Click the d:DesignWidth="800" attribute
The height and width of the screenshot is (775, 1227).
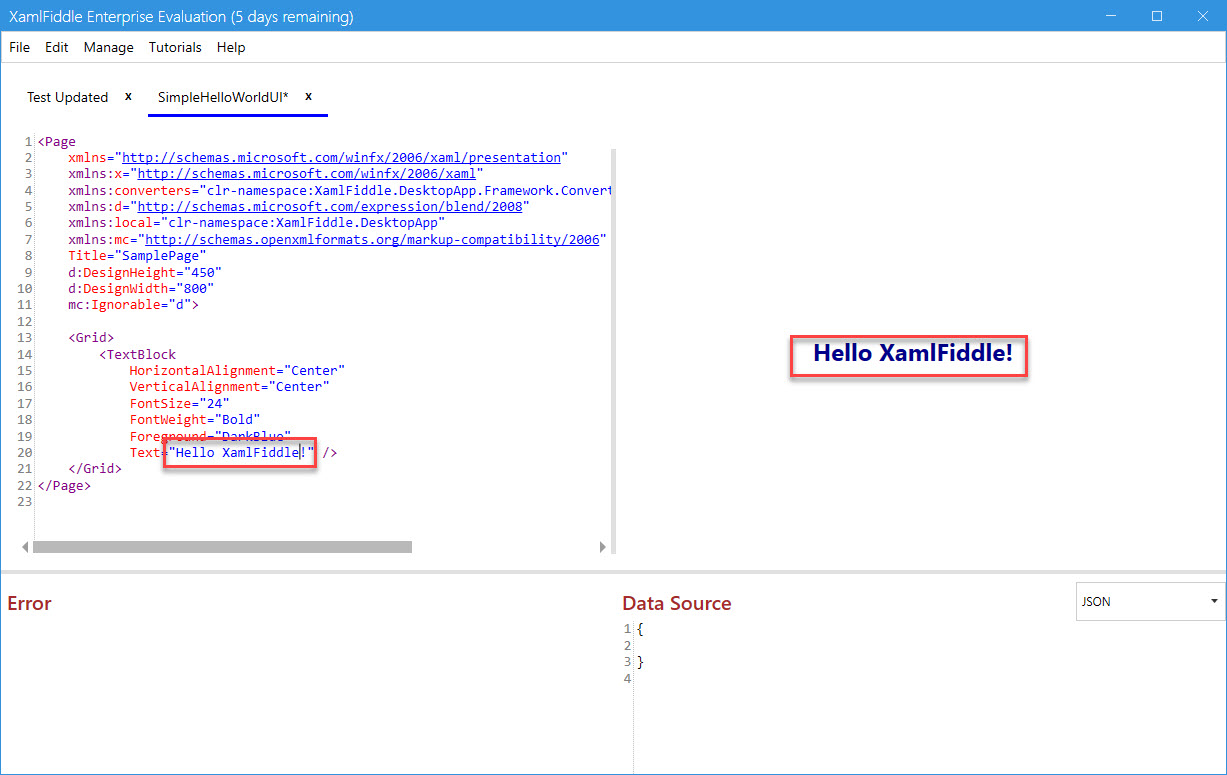[141, 288]
